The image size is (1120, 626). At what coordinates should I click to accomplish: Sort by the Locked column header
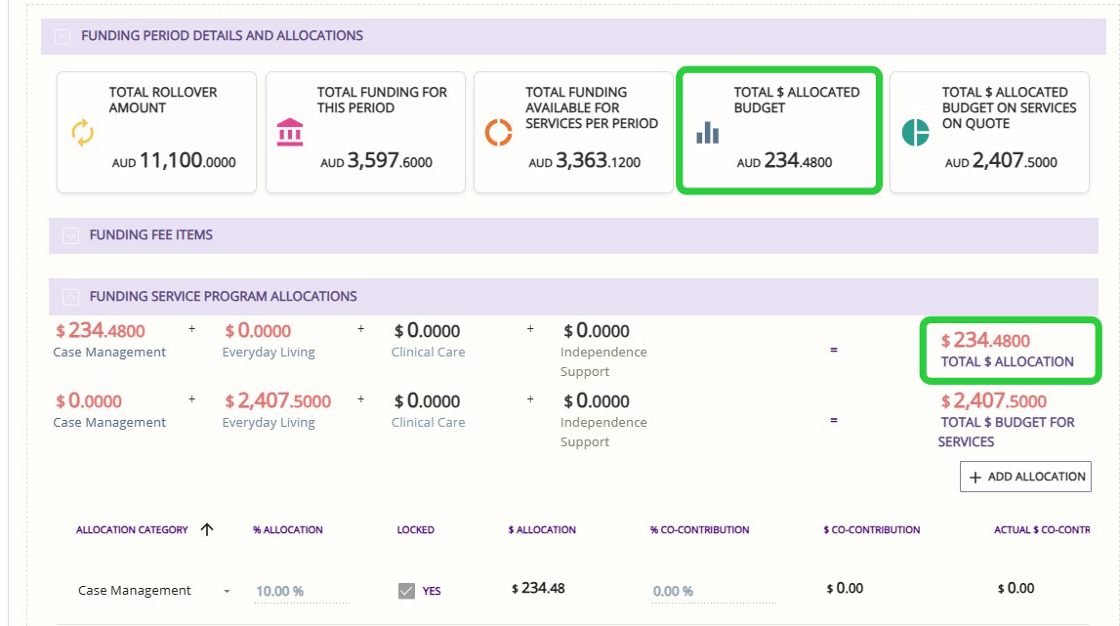click(415, 530)
